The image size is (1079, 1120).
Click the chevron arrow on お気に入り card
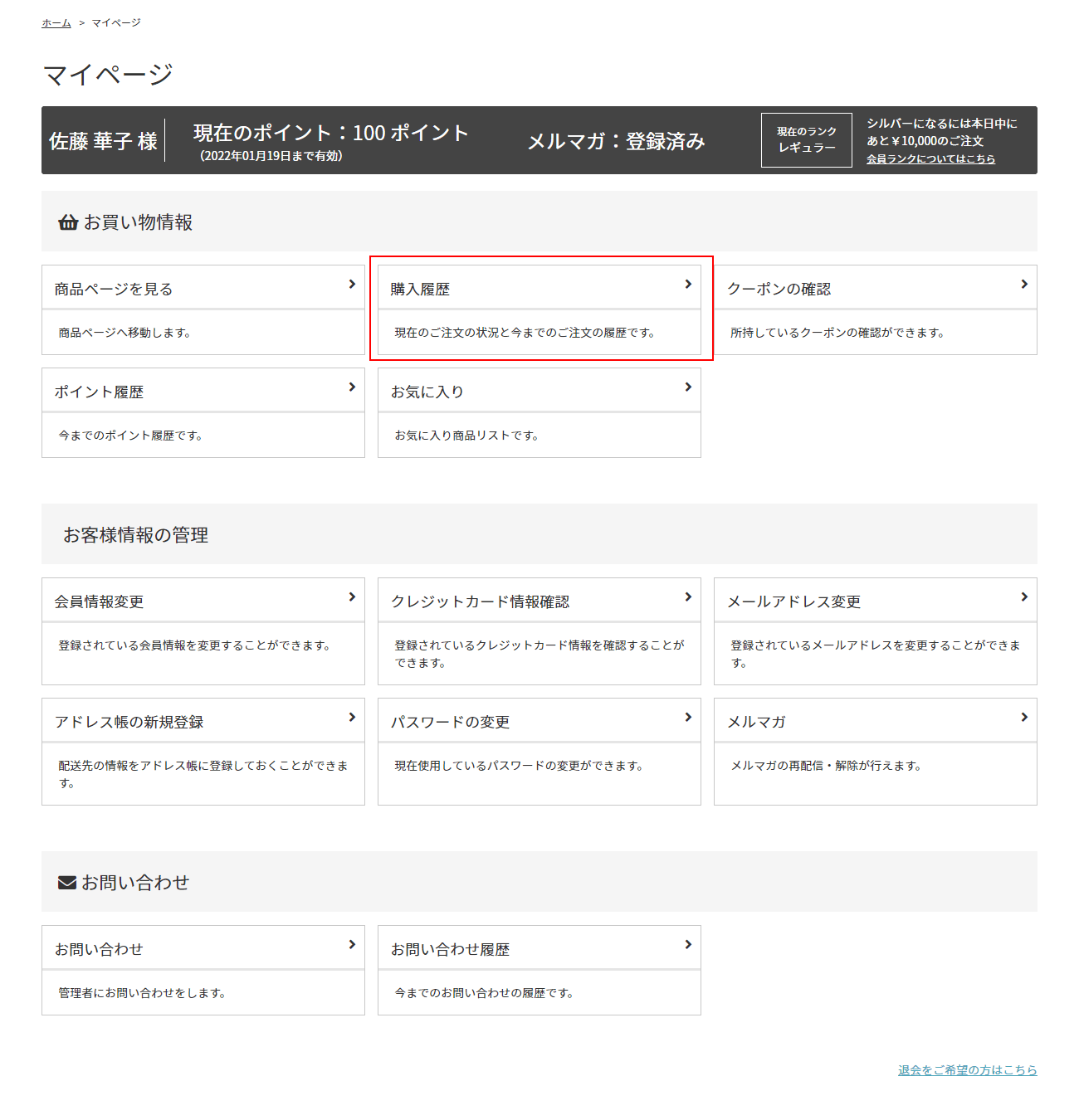688,387
